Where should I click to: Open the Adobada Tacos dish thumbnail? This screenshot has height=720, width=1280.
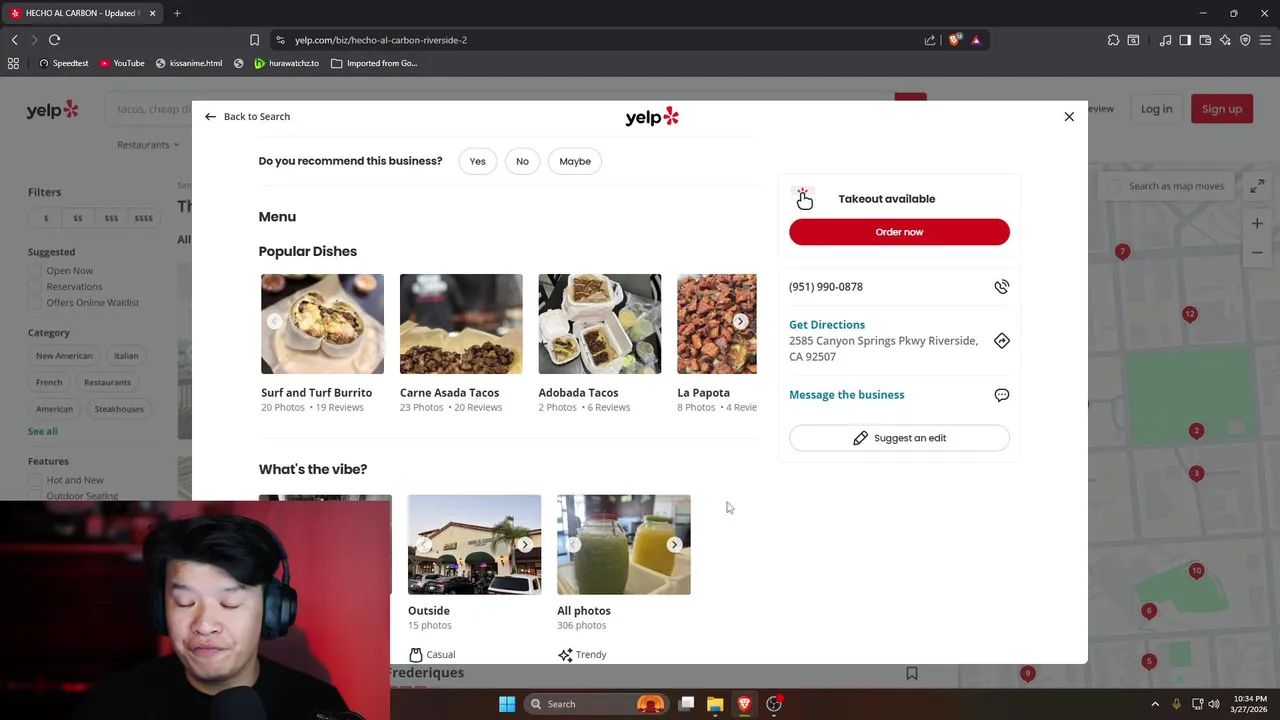pyautogui.click(x=600, y=324)
